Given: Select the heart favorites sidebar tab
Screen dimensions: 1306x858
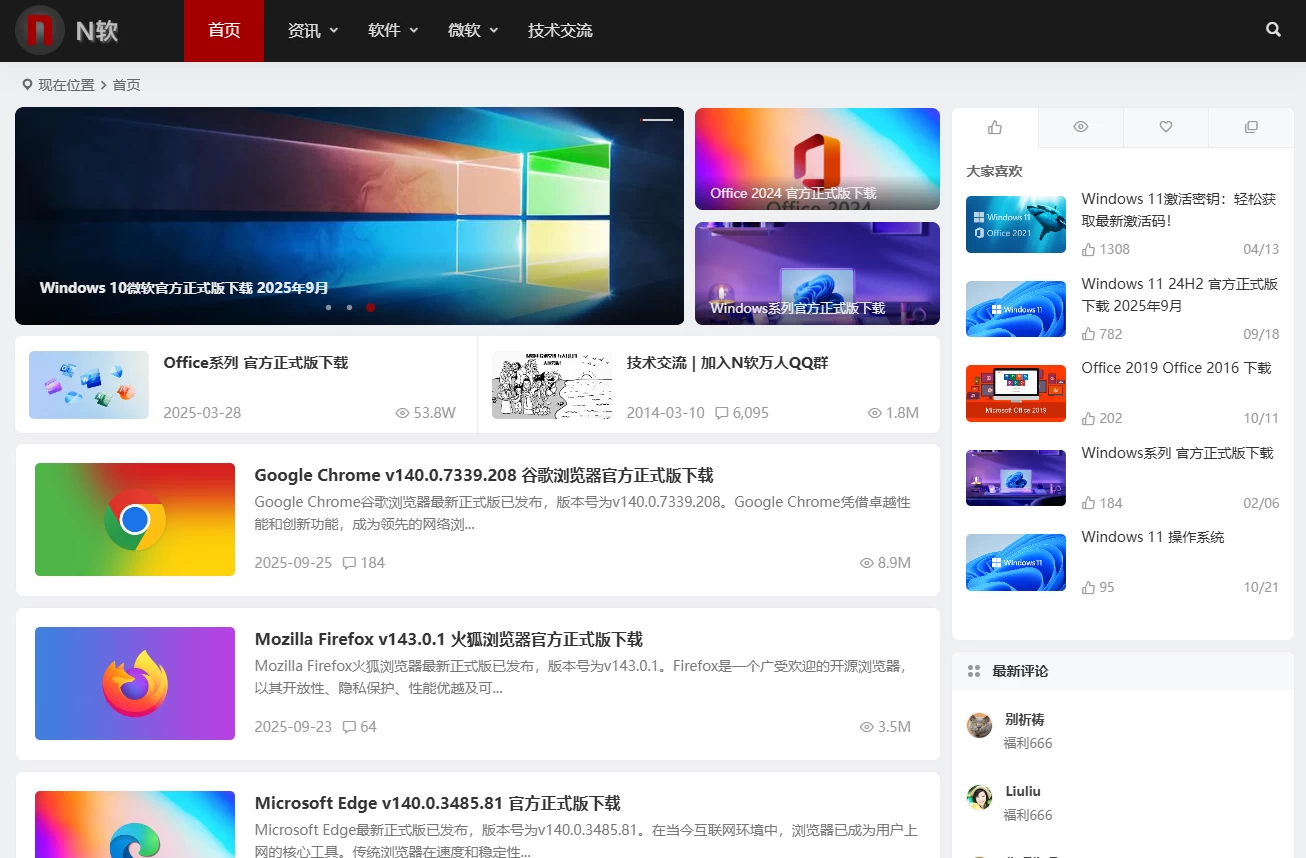Looking at the screenshot, I should 1165,127.
